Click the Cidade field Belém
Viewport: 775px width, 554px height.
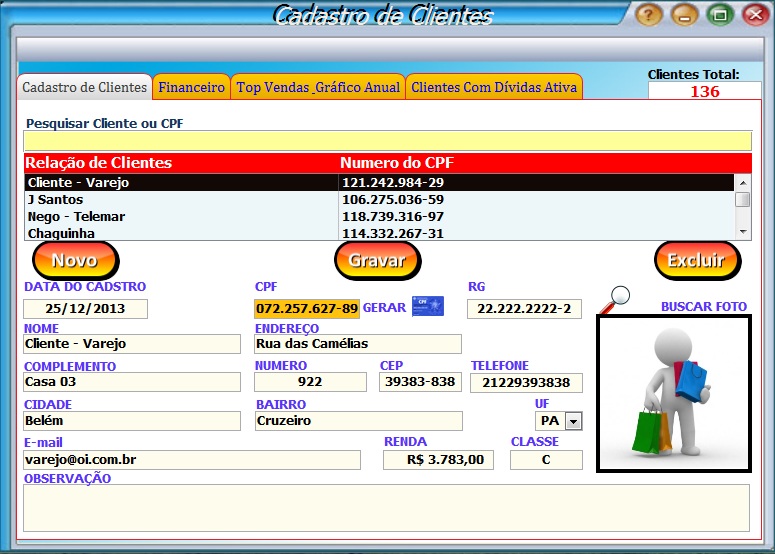coord(132,421)
